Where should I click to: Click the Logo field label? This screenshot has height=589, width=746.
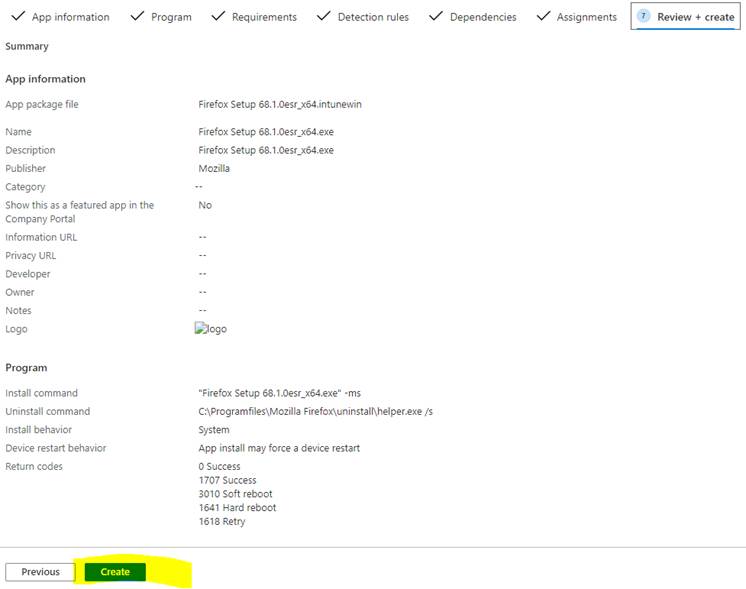click(x=16, y=329)
